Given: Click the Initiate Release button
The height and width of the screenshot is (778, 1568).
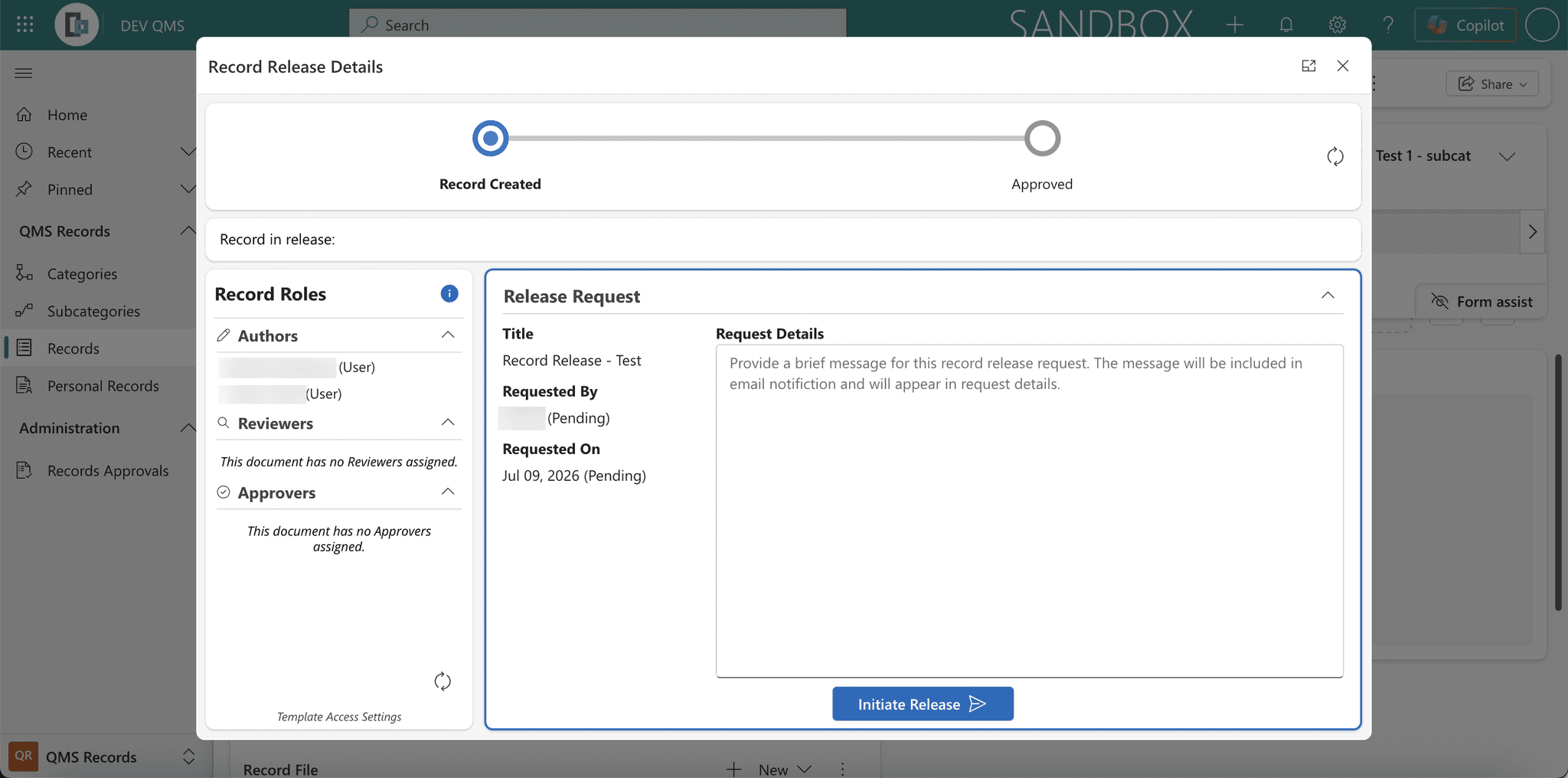Looking at the screenshot, I should click(923, 704).
